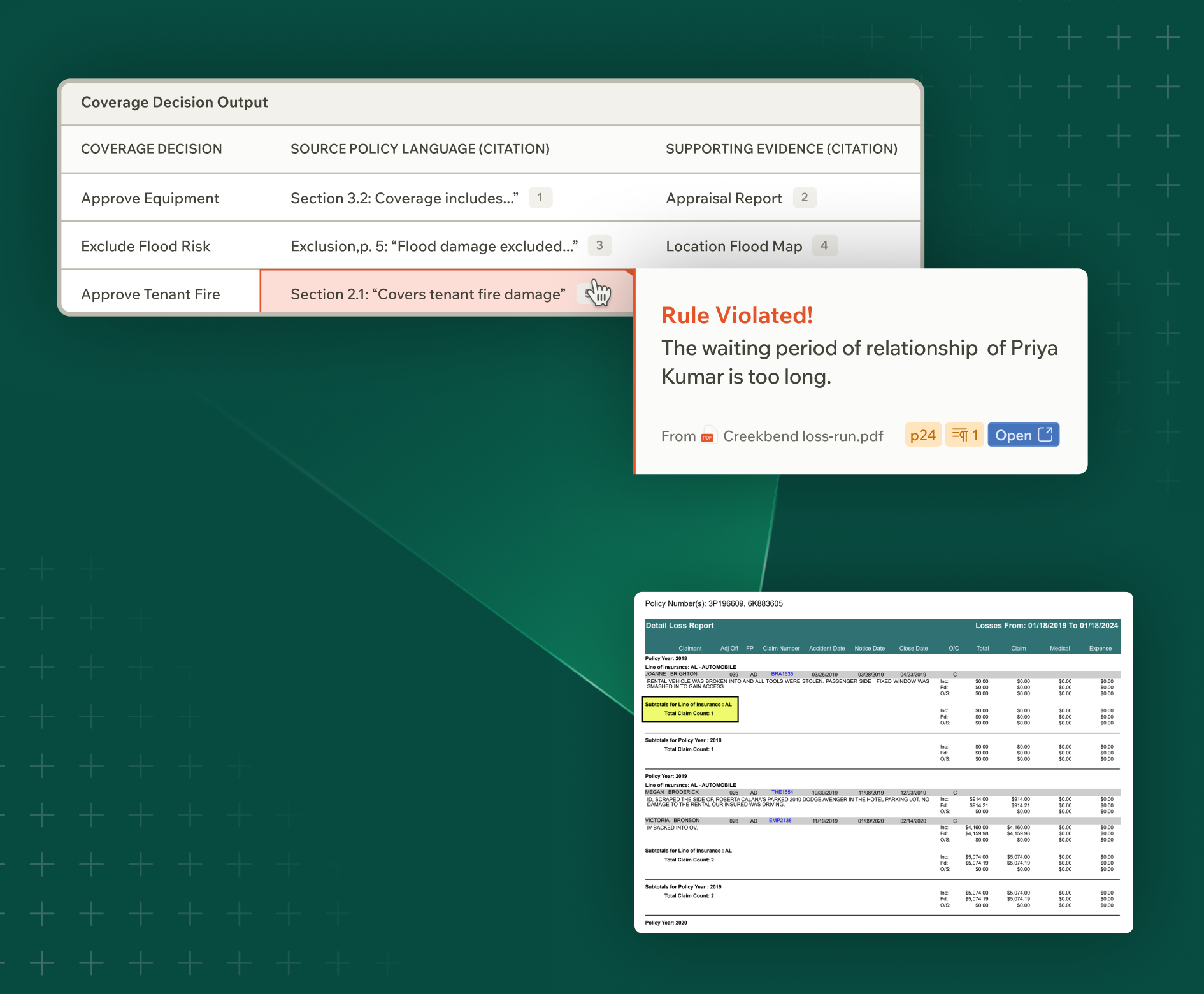
Task: Click the Supporting Evidence column header
Action: tap(781, 149)
